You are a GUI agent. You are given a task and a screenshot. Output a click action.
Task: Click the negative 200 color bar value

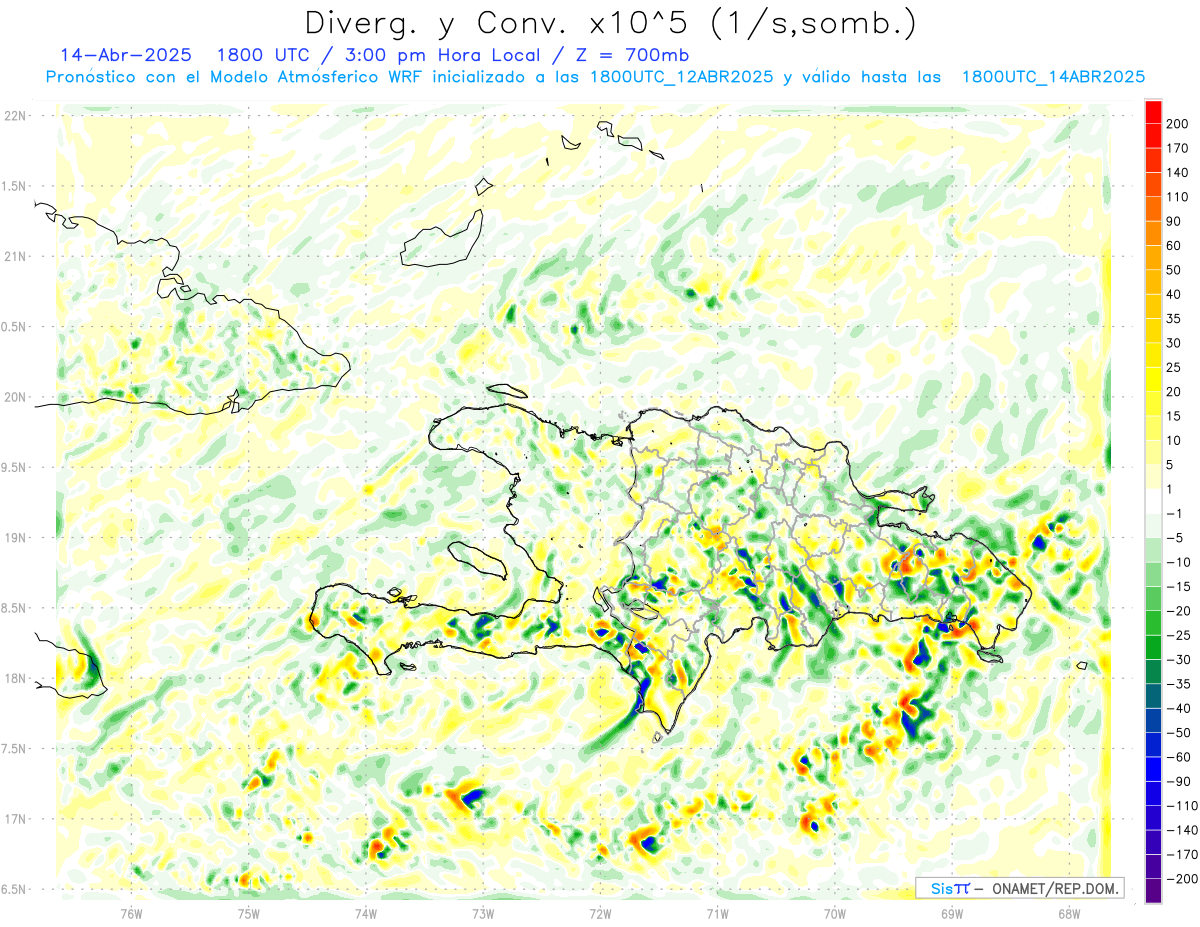(x=1182, y=879)
